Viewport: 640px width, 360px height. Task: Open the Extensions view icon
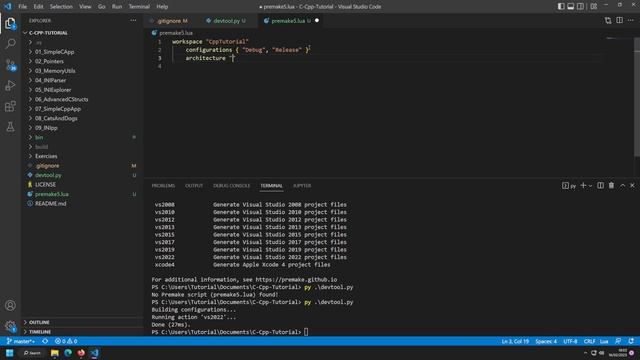point(10,107)
